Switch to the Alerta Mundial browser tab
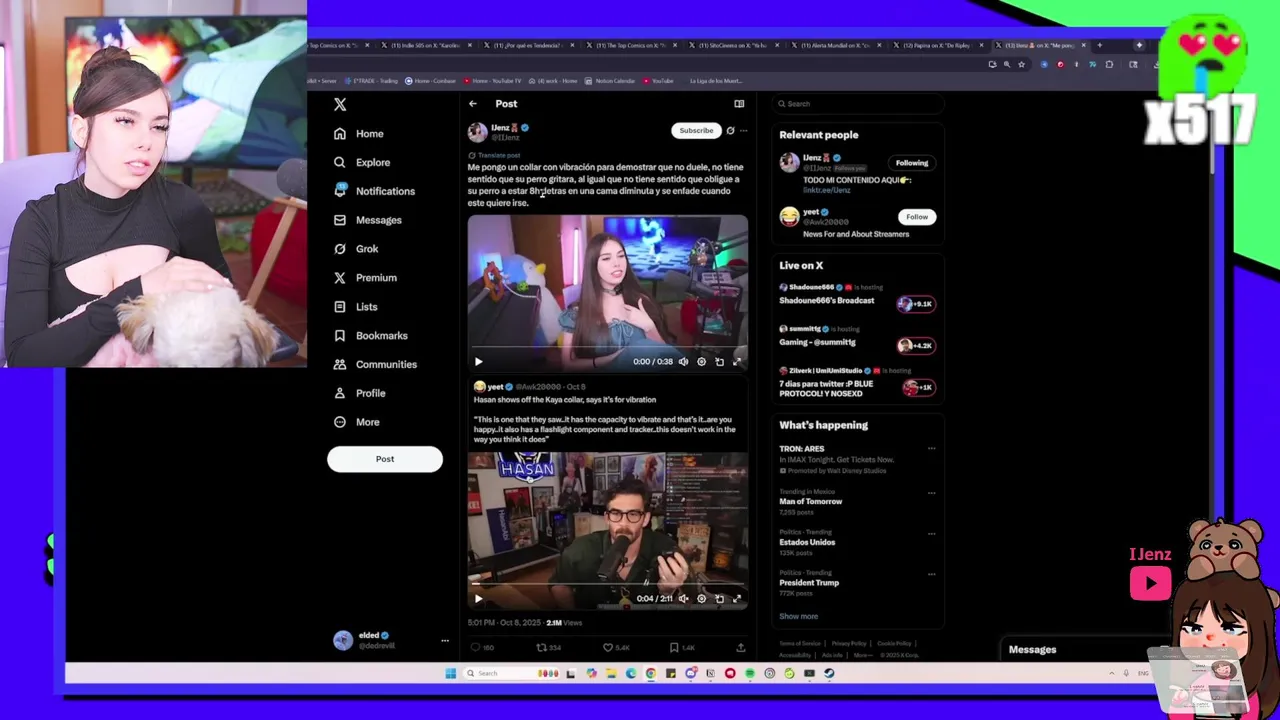The width and height of the screenshot is (1280, 720). click(835, 45)
